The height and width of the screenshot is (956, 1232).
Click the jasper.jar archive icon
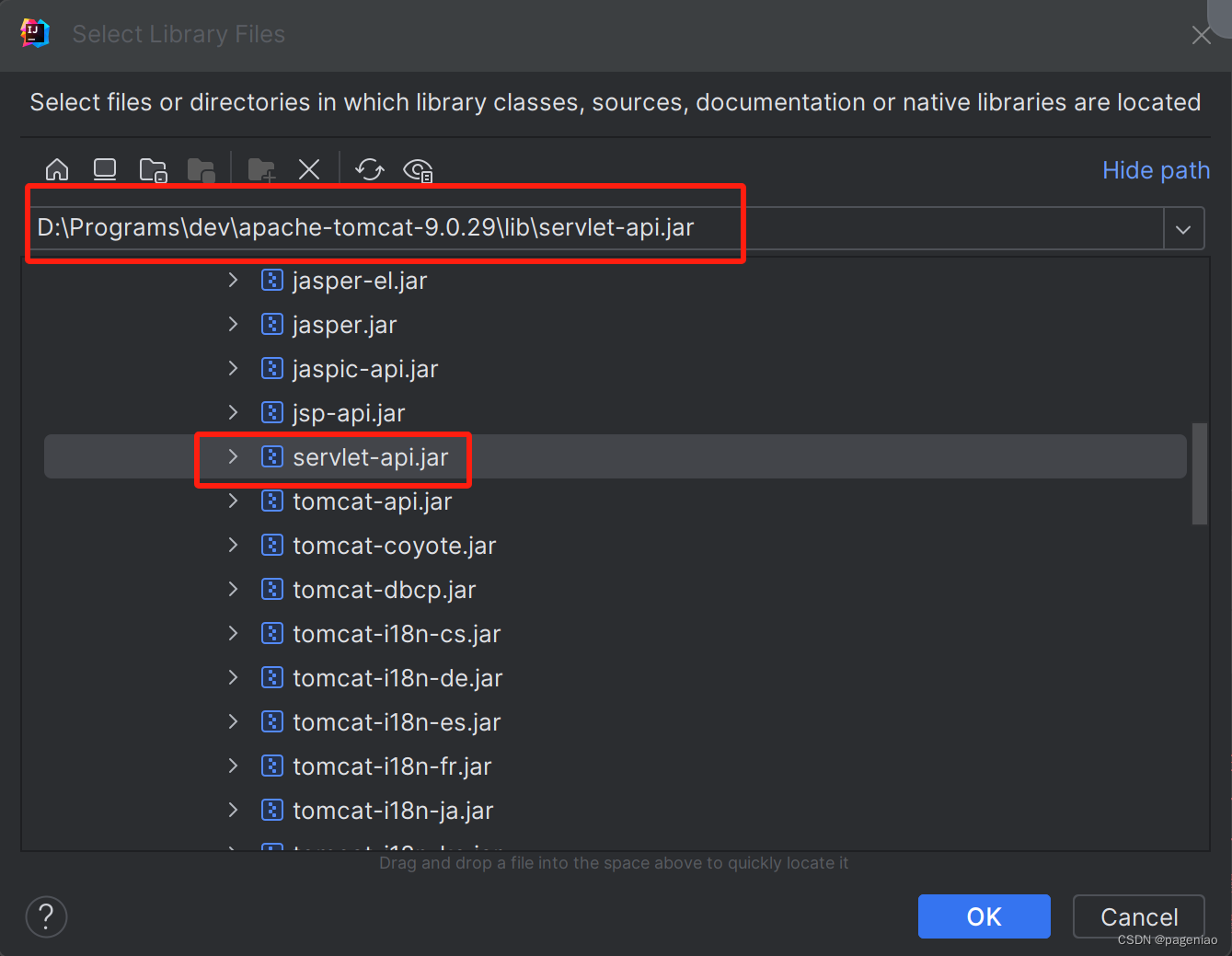click(272, 324)
